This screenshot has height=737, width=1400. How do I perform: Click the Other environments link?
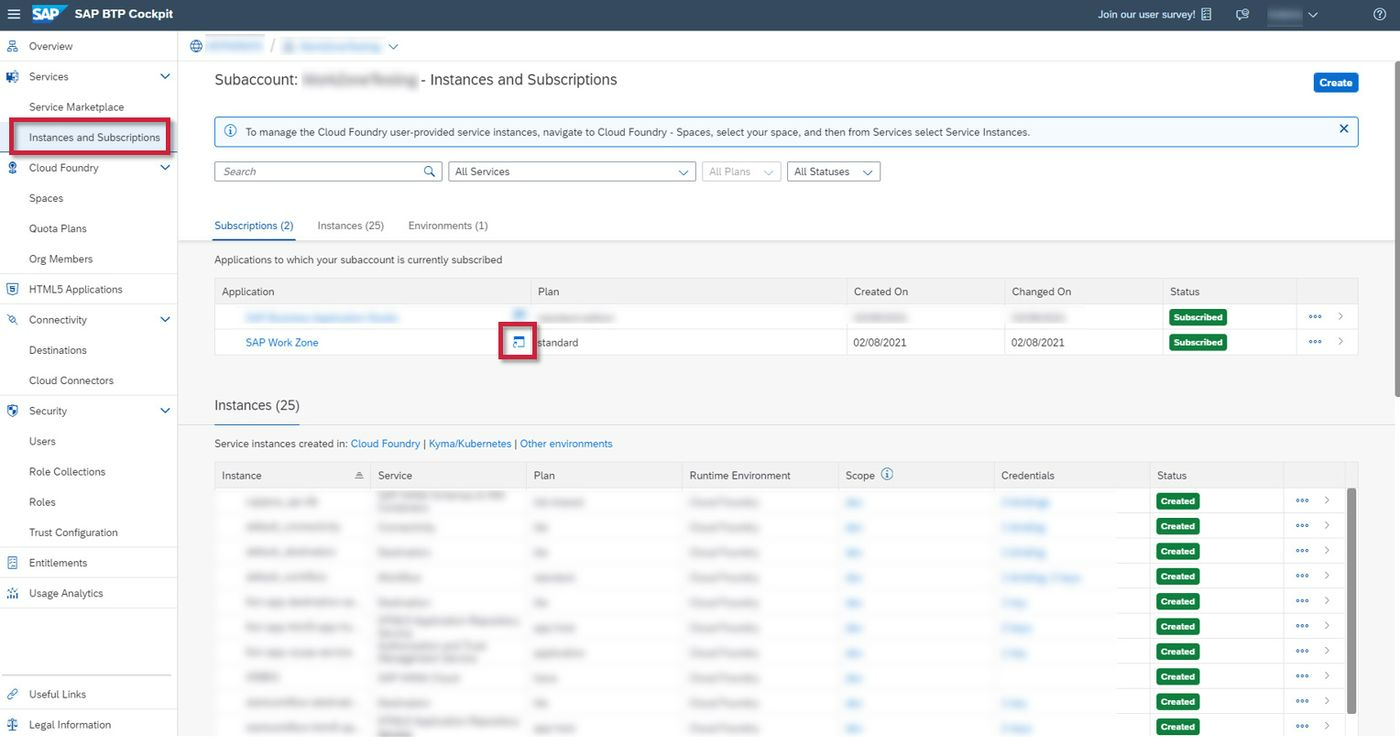point(566,444)
